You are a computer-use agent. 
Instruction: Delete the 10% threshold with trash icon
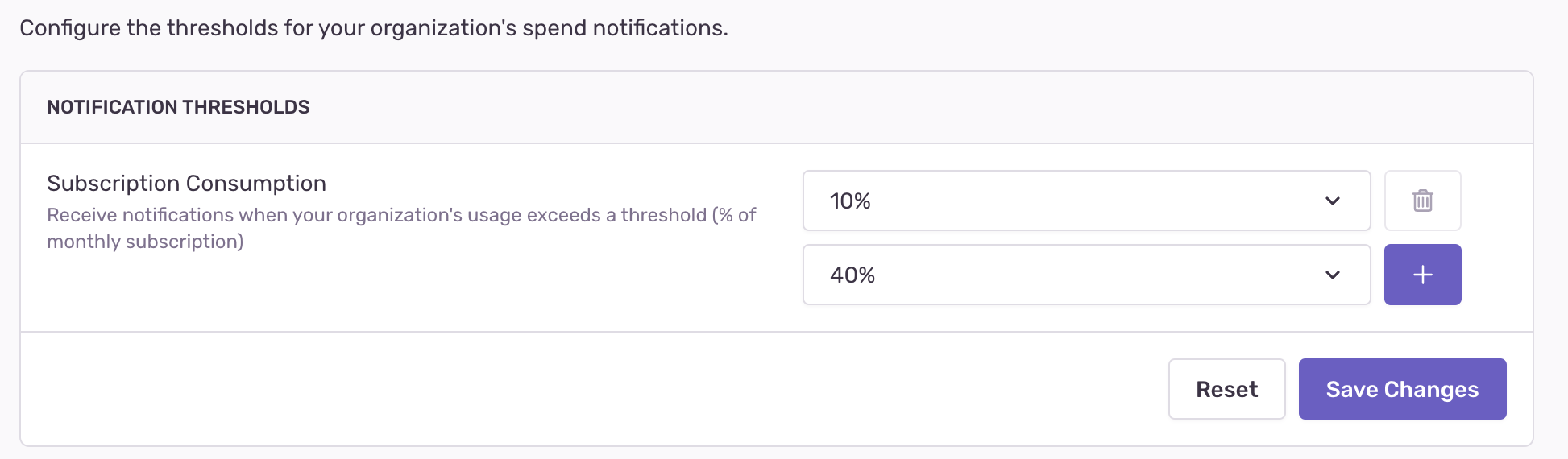[x=1422, y=201]
